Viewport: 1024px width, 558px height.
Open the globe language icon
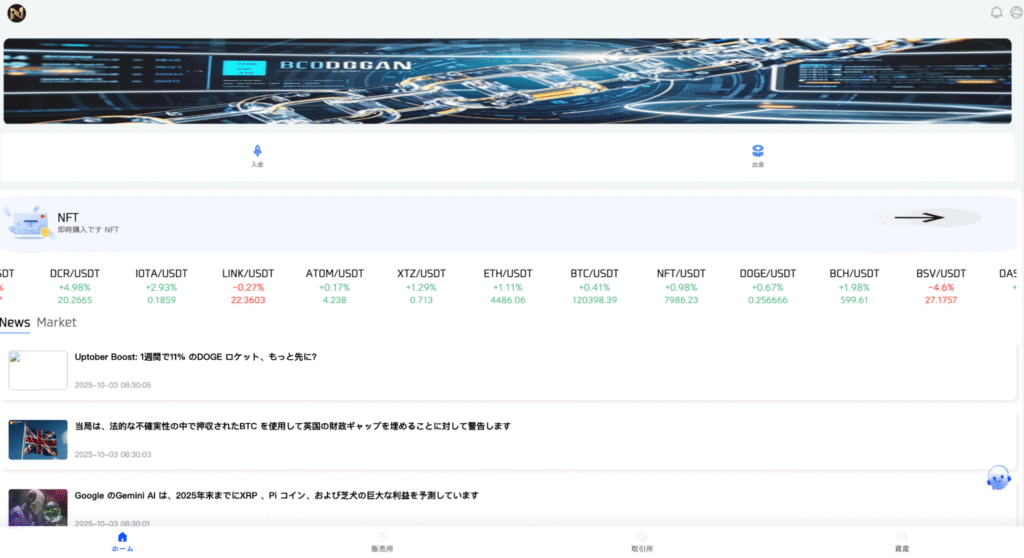coord(1016,13)
